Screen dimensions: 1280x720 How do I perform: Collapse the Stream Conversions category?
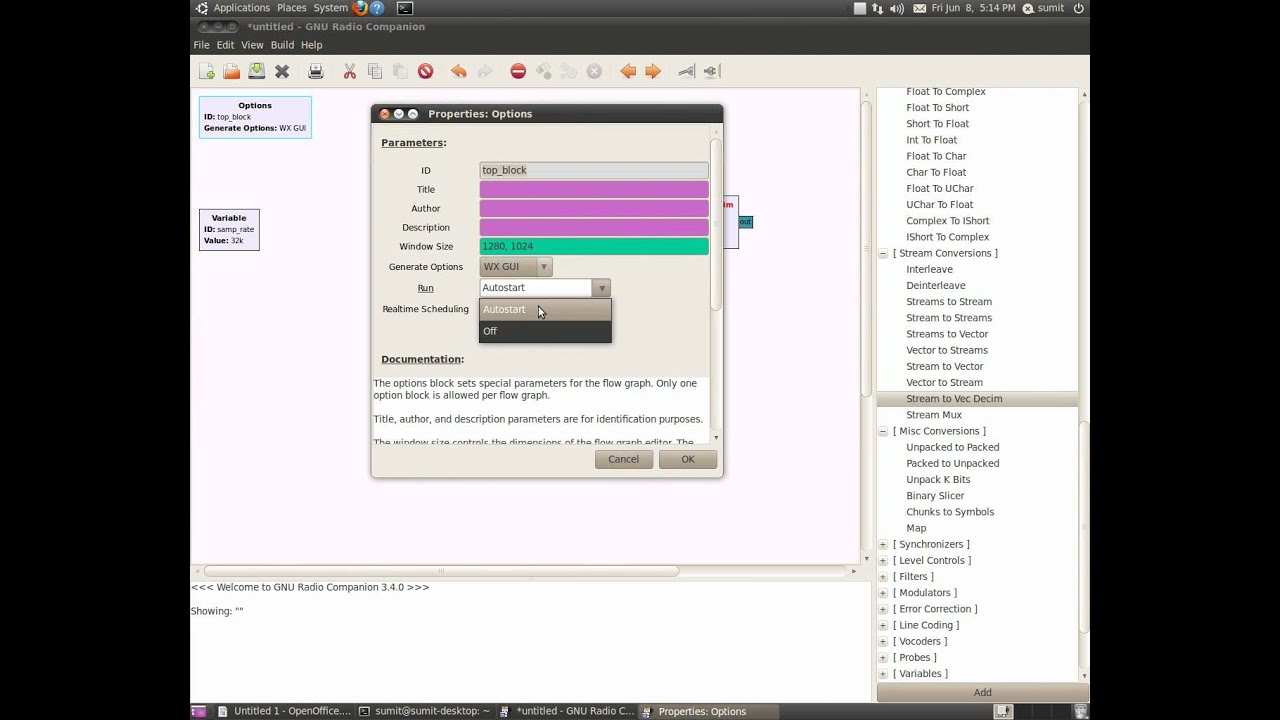883,253
